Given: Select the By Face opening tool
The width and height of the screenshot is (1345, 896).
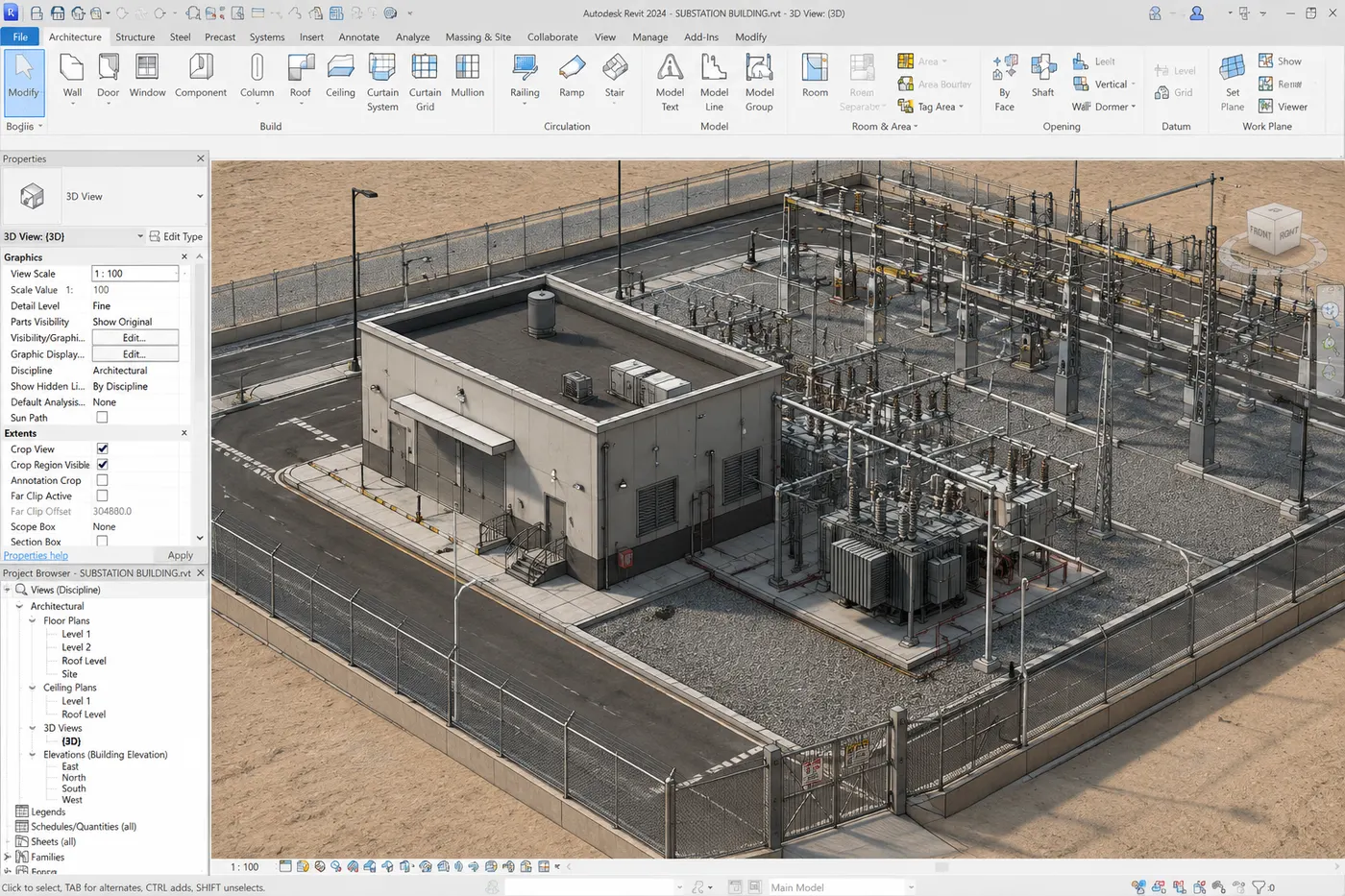Looking at the screenshot, I should [1004, 84].
